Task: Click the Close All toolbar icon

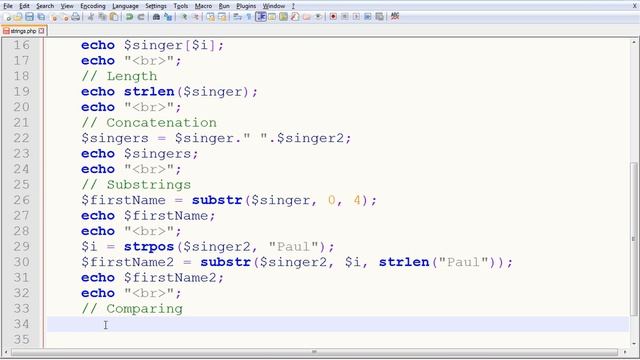Action: pos(65,17)
